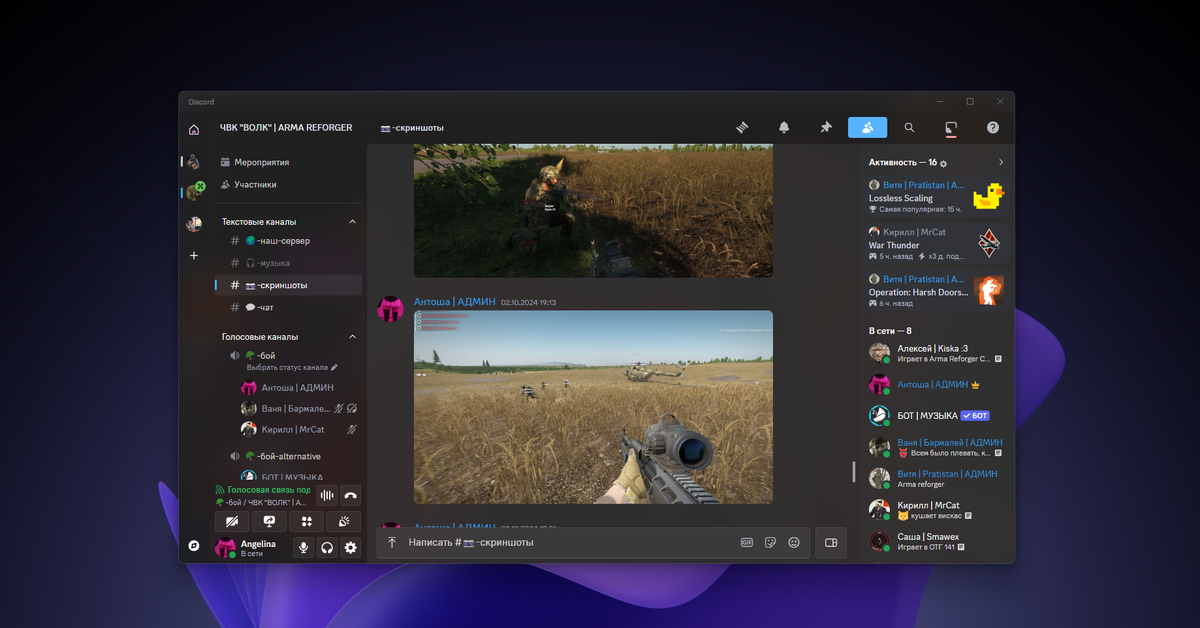Open the GIF picker
Image resolution: width=1200 pixels, height=628 pixels.
(746, 542)
